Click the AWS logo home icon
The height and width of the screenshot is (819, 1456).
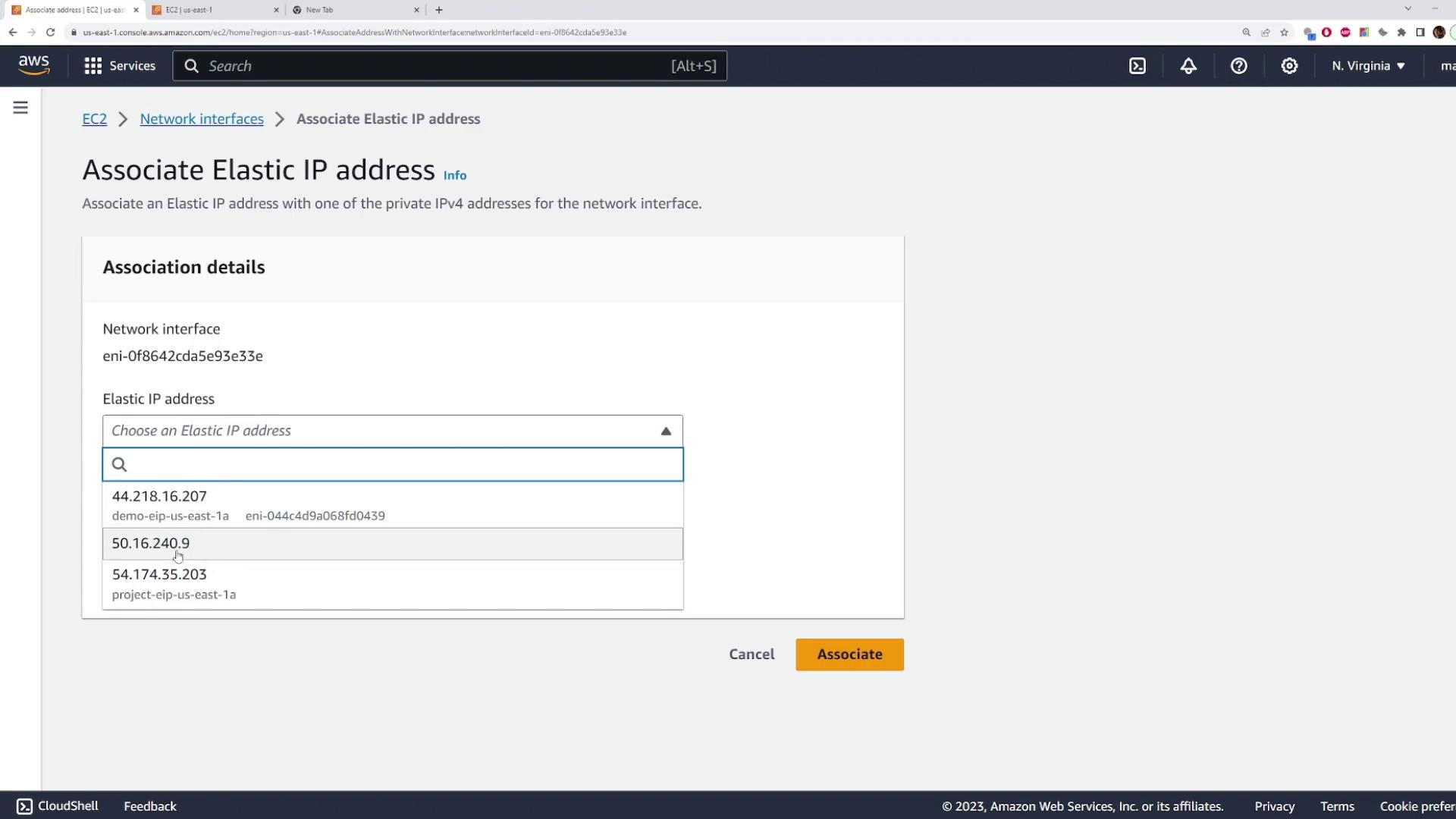point(34,65)
